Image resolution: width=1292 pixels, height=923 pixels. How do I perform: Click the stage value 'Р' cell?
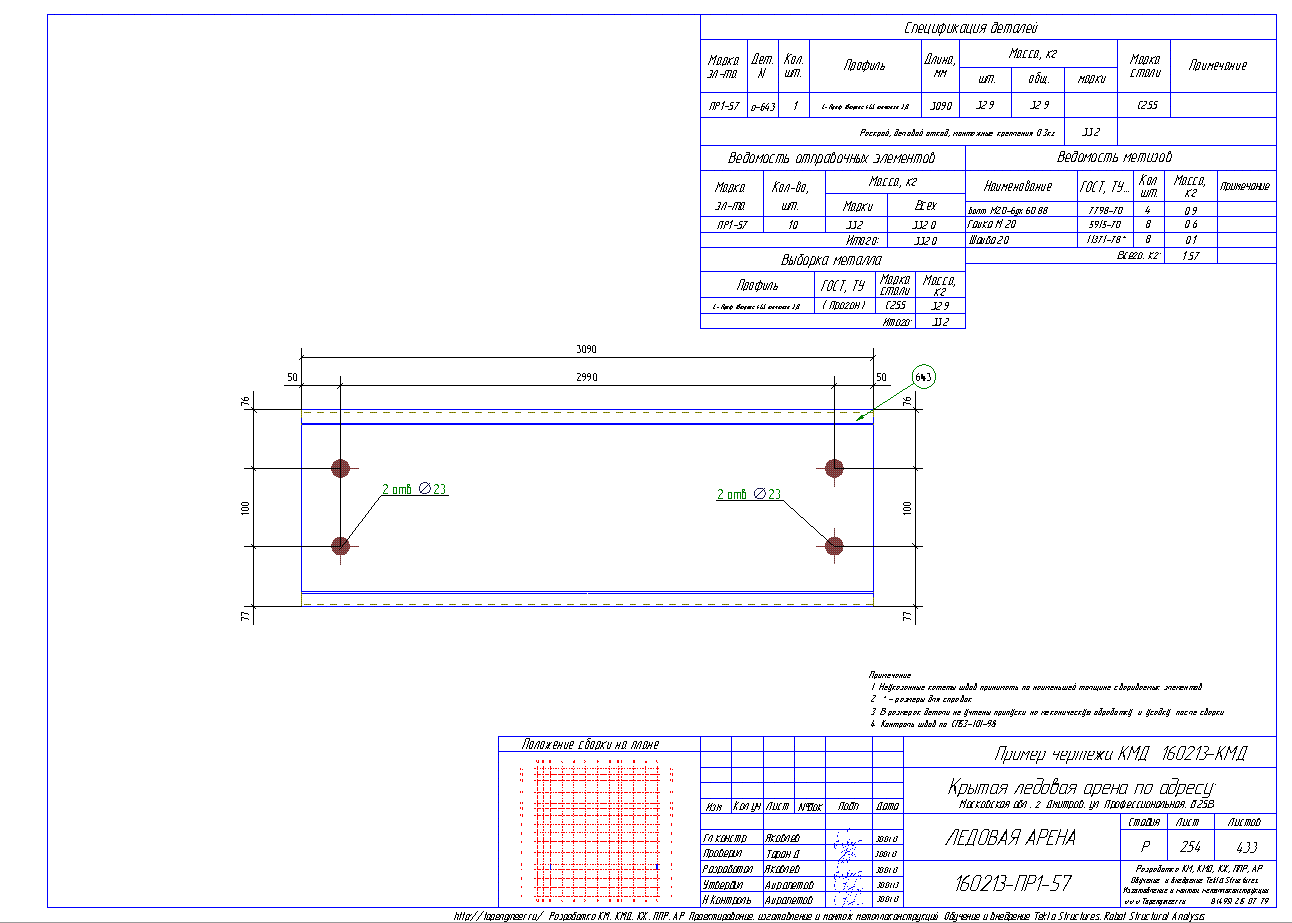coord(1142,846)
